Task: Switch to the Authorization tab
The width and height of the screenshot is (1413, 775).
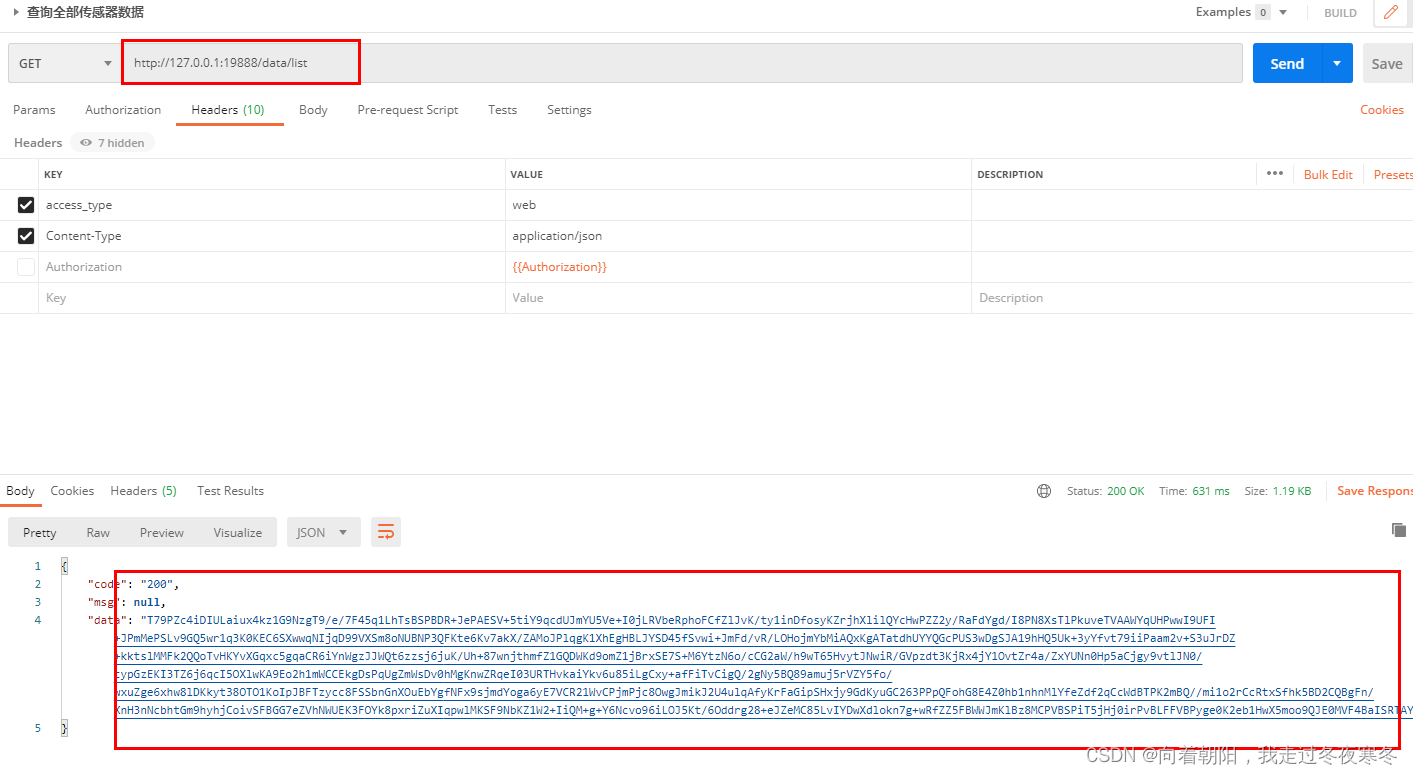Action: tap(123, 110)
